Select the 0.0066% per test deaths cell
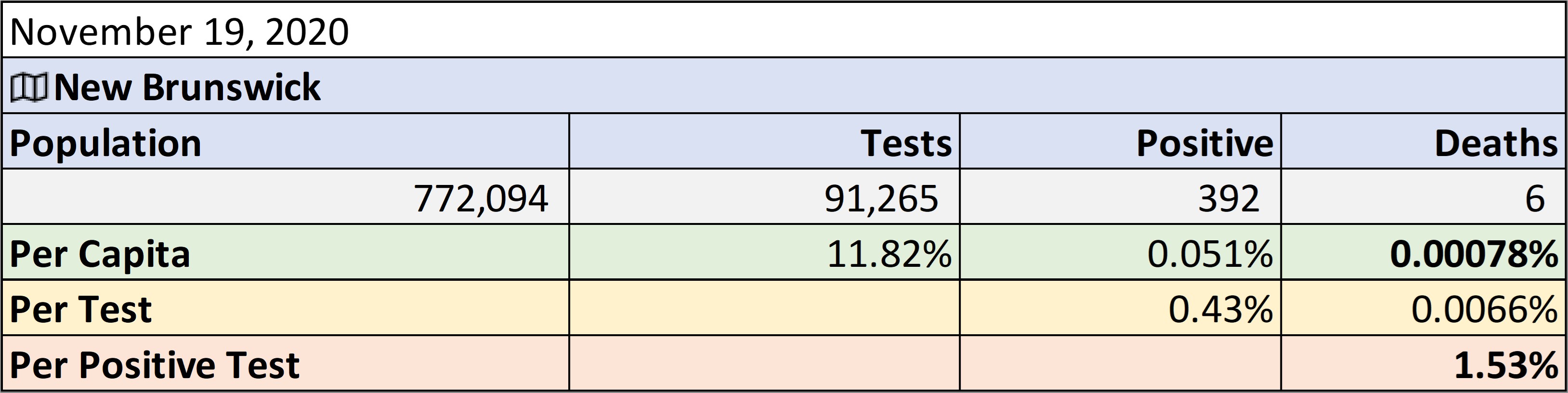The image size is (1568, 393). [x=1424, y=308]
